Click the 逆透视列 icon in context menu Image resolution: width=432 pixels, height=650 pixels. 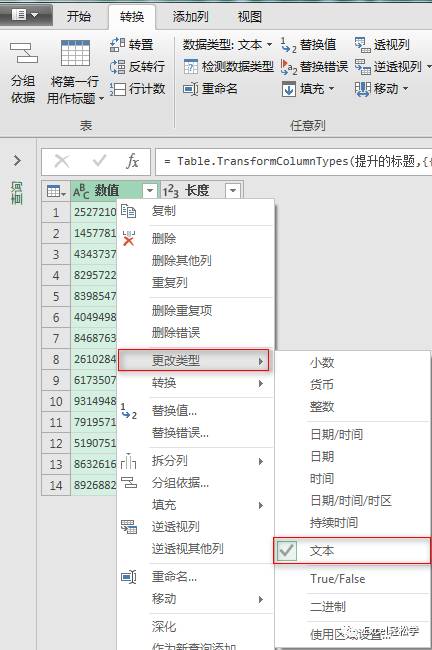pos(129,526)
